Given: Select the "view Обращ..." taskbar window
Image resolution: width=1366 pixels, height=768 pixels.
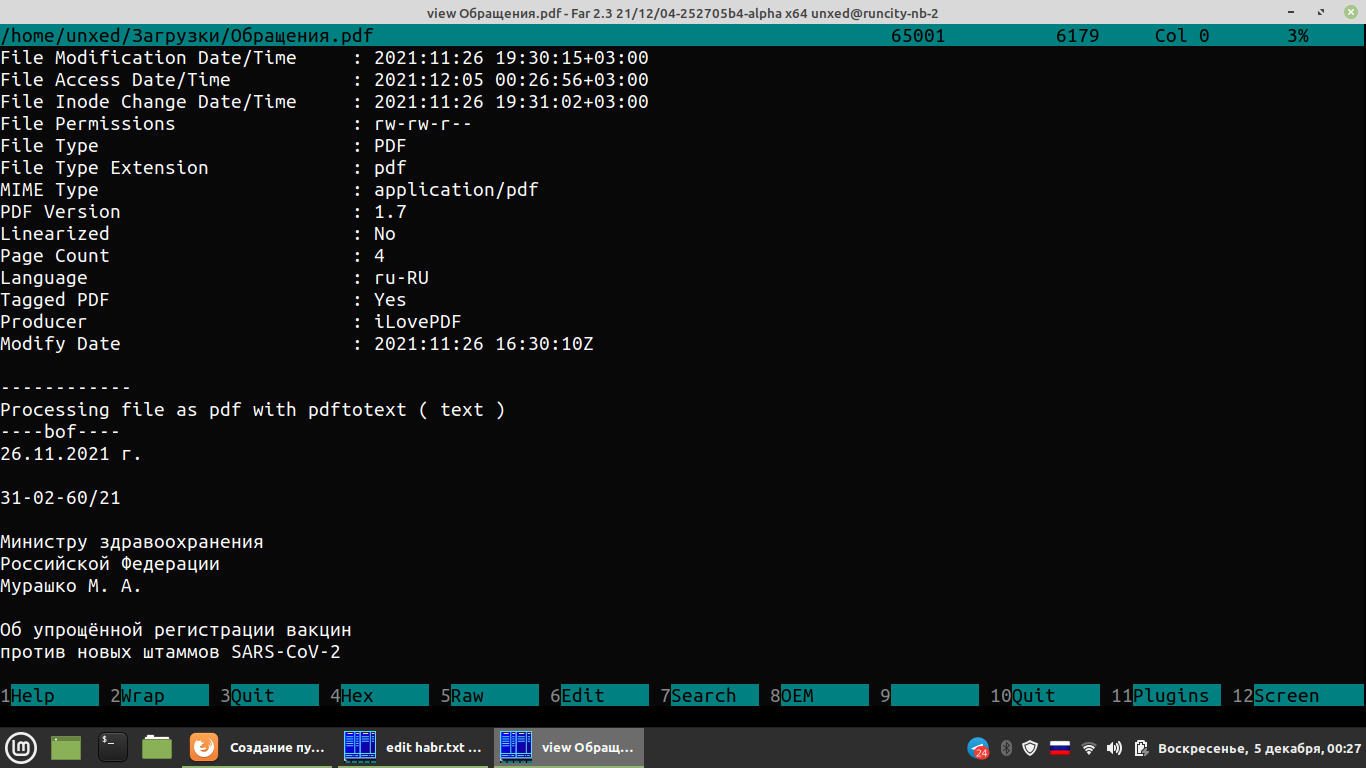Looking at the screenshot, I should click(569, 747).
